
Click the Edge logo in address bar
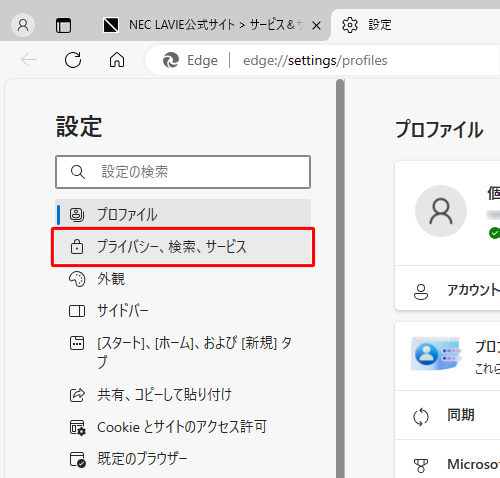pyautogui.click(x=171, y=60)
